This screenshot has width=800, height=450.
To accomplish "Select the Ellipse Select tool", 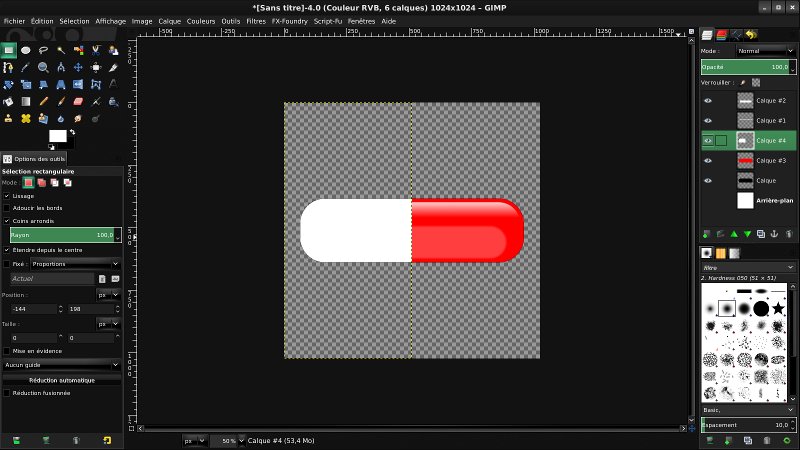I will coord(26,50).
